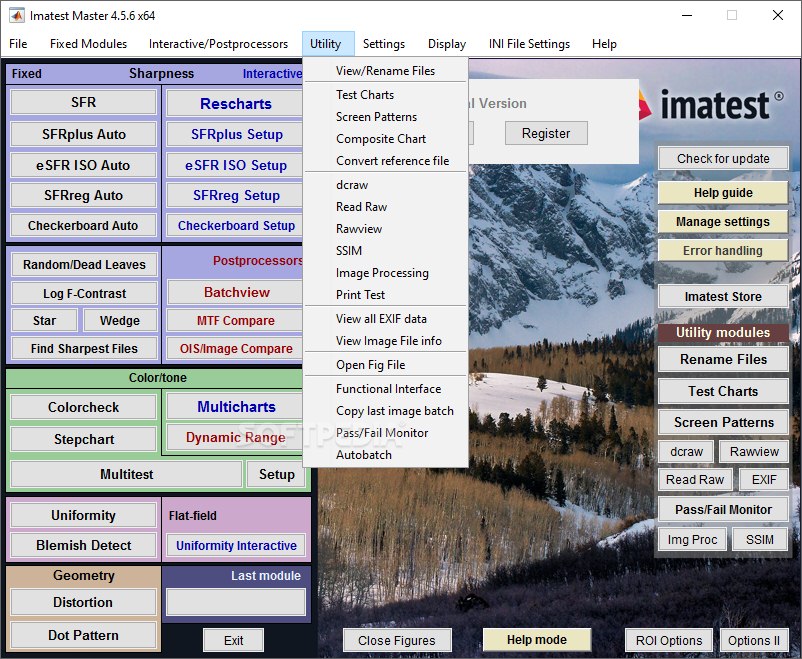This screenshot has height=659, width=802.
Task: Run Multitest
Action: [x=126, y=474]
